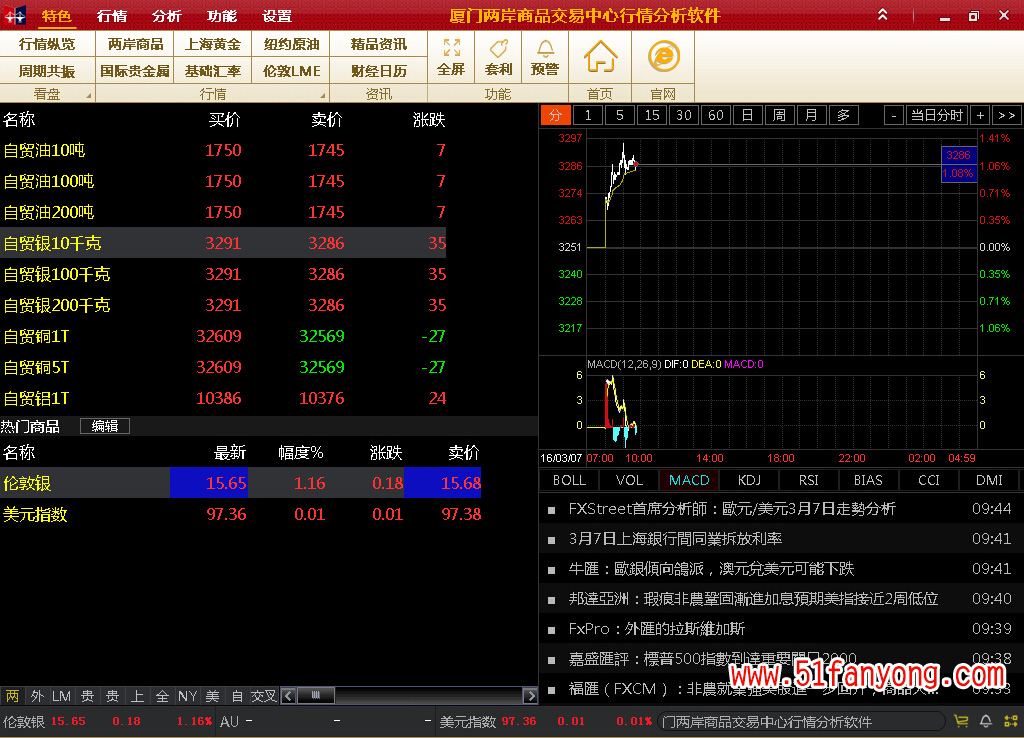Expand the 行情 group corner arrow
This screenshot has height=738, width=1024.
coord(323,96)
